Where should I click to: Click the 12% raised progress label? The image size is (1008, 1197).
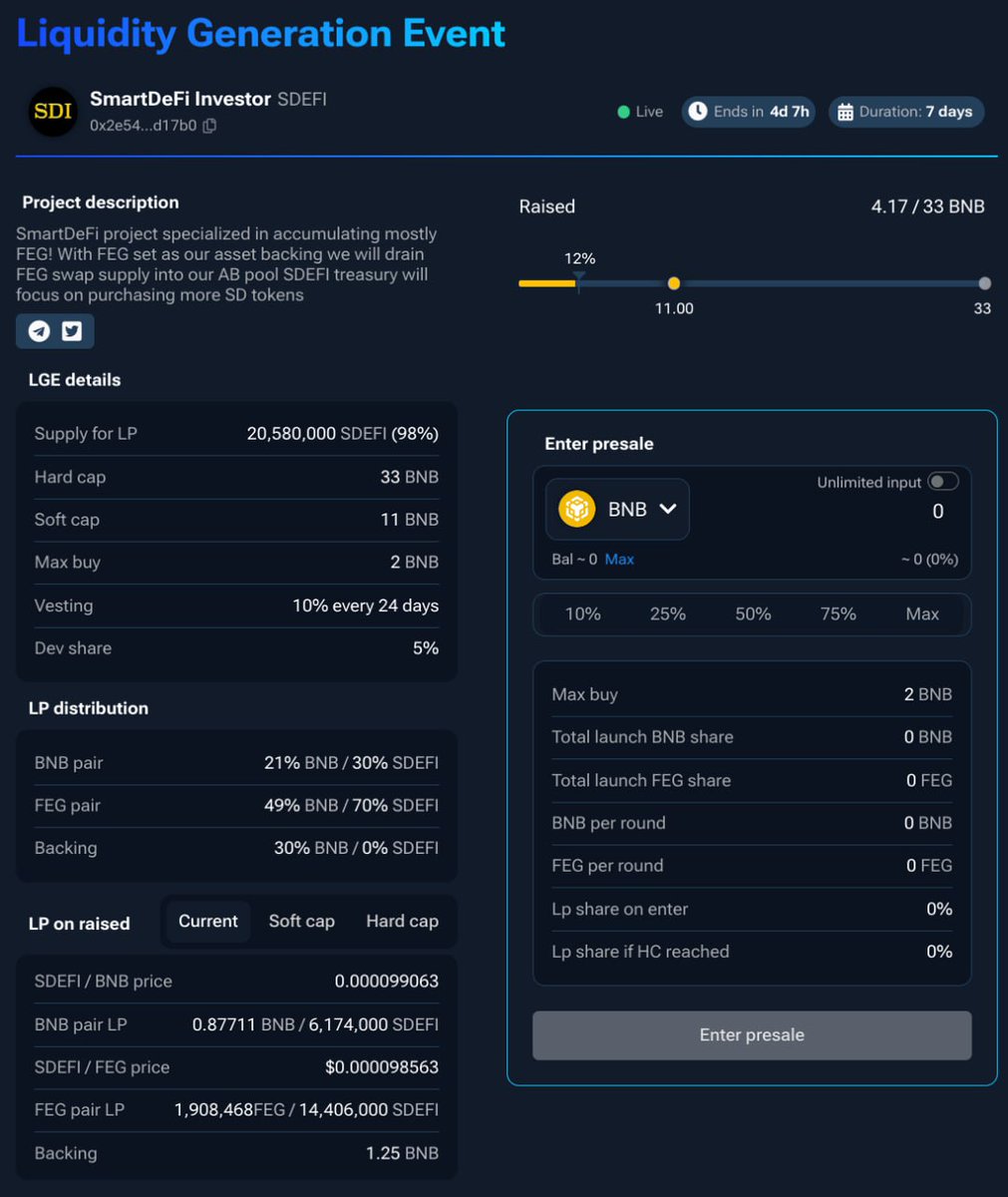tap(579, 259)
